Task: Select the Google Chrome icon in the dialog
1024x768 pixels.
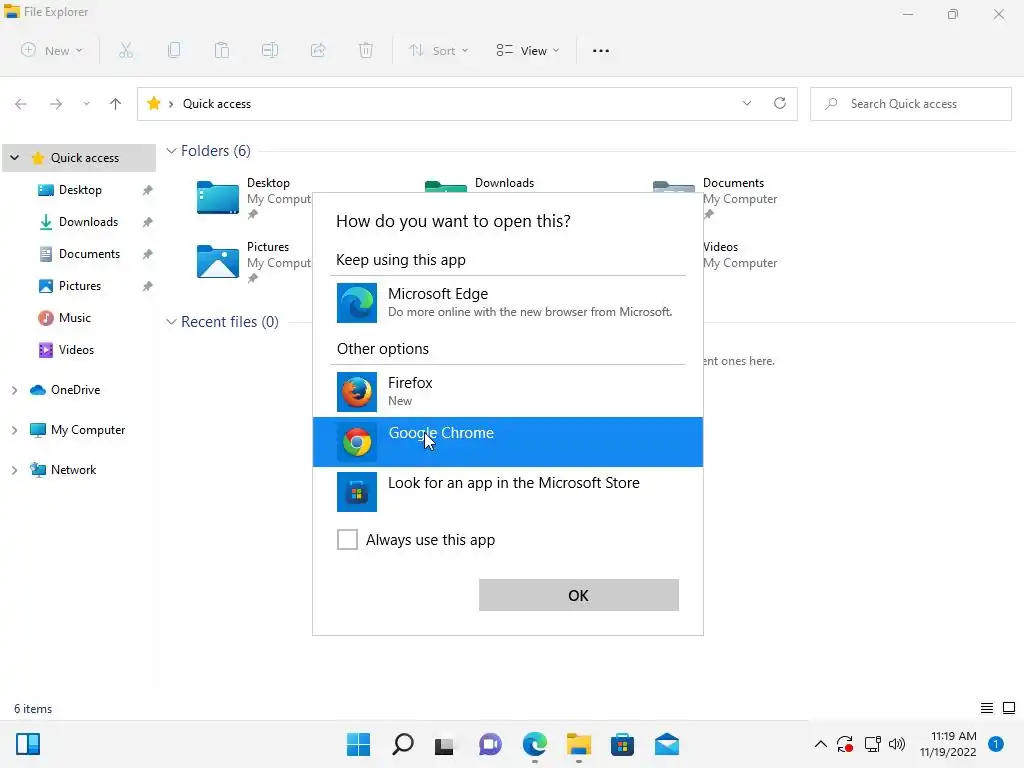Action: point(357,442)
